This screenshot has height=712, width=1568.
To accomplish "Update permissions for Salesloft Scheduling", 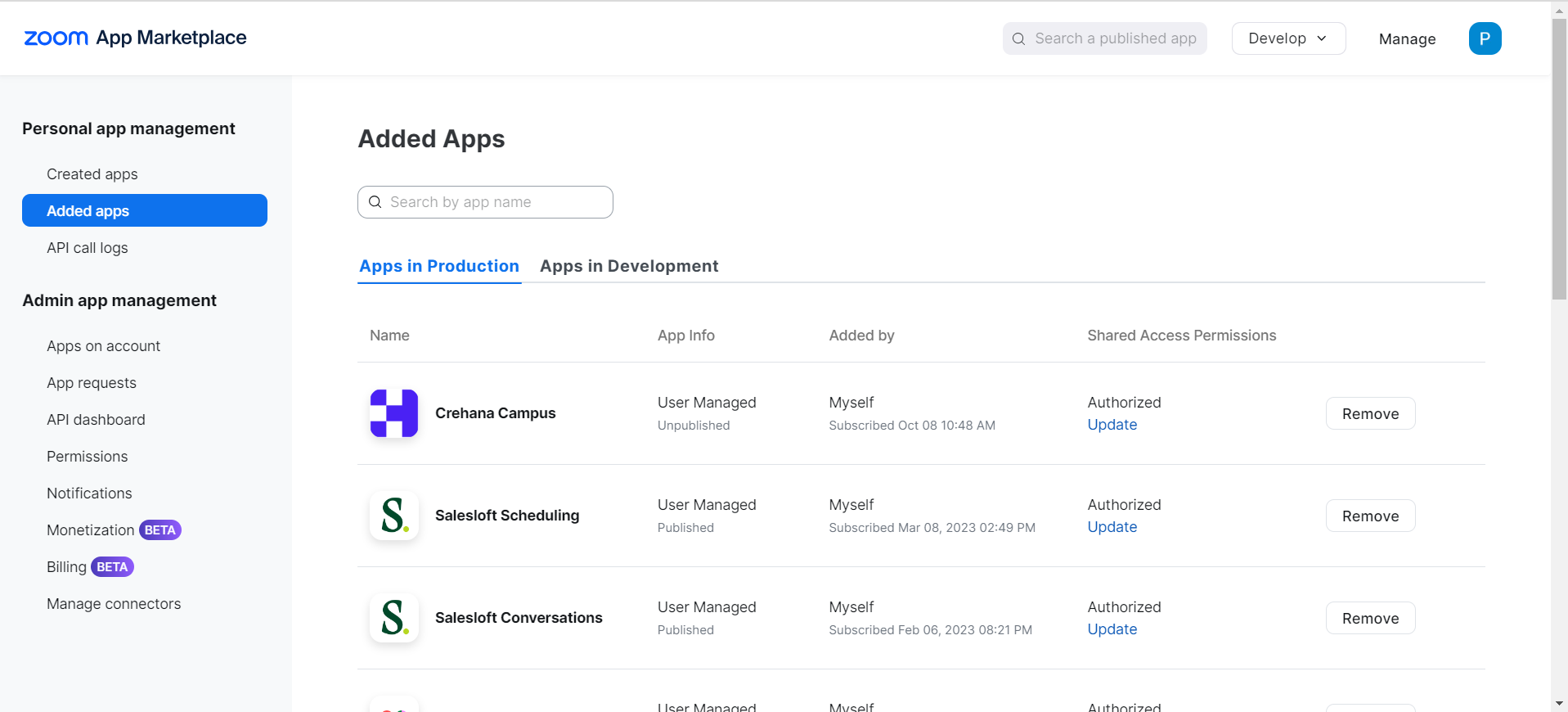I will click(1112, 527).
